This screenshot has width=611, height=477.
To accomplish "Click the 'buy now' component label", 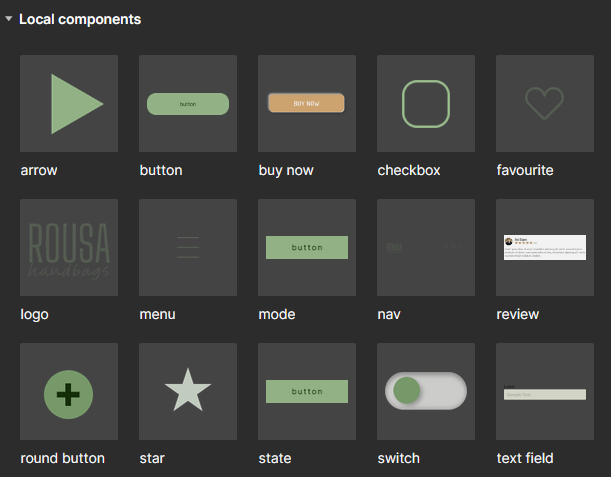I will [x=286, y=170].
